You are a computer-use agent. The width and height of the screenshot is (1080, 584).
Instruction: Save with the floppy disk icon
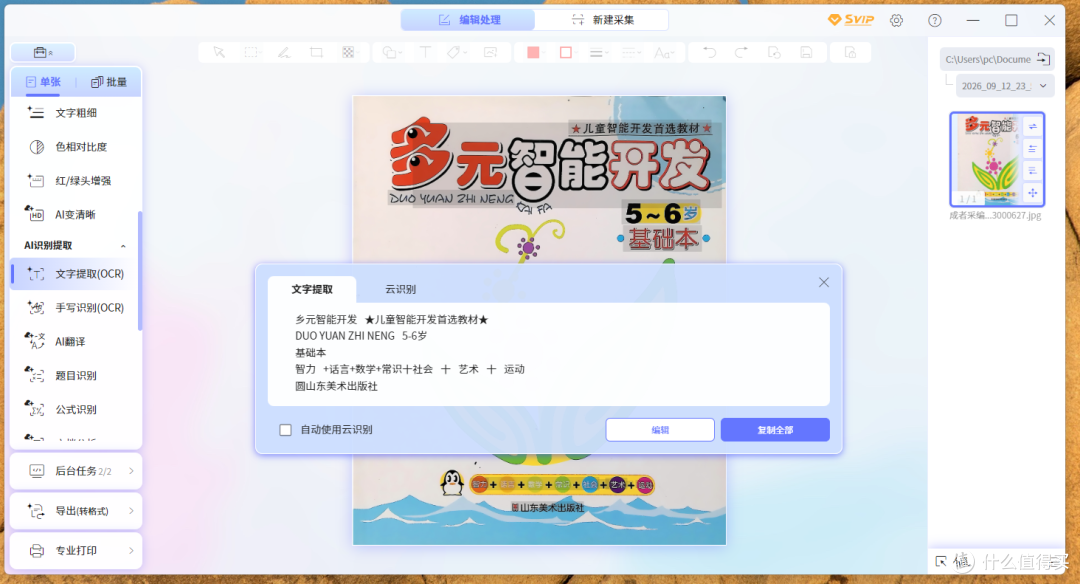tap(806, 52)
